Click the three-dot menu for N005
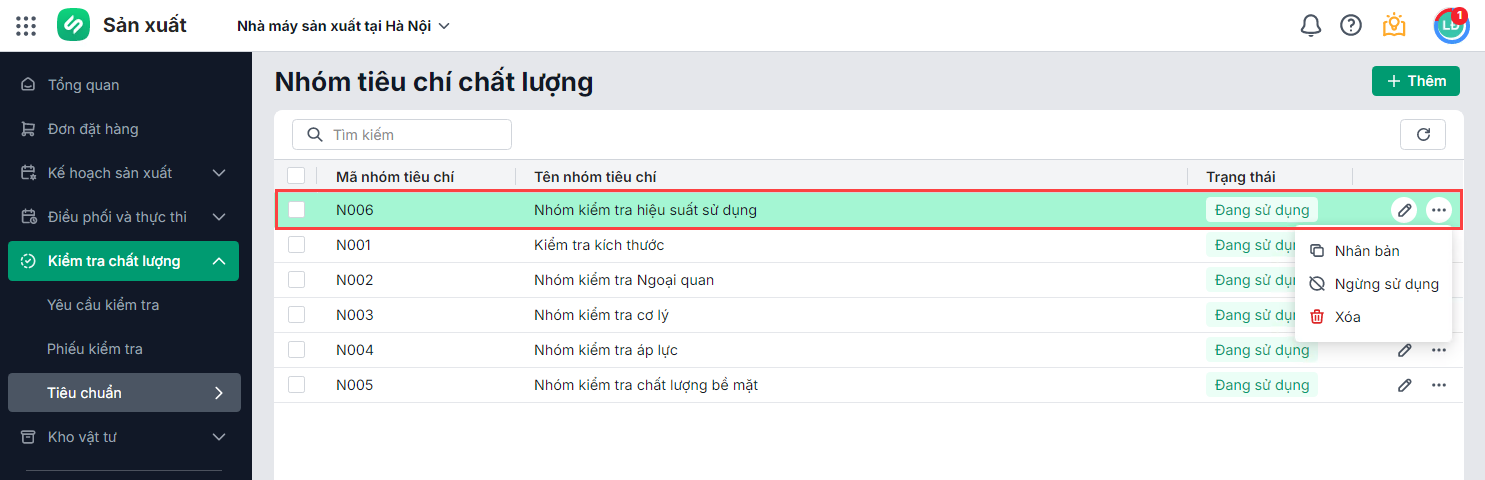Viewport: 1485px width, 480px height. (1438, 385)
